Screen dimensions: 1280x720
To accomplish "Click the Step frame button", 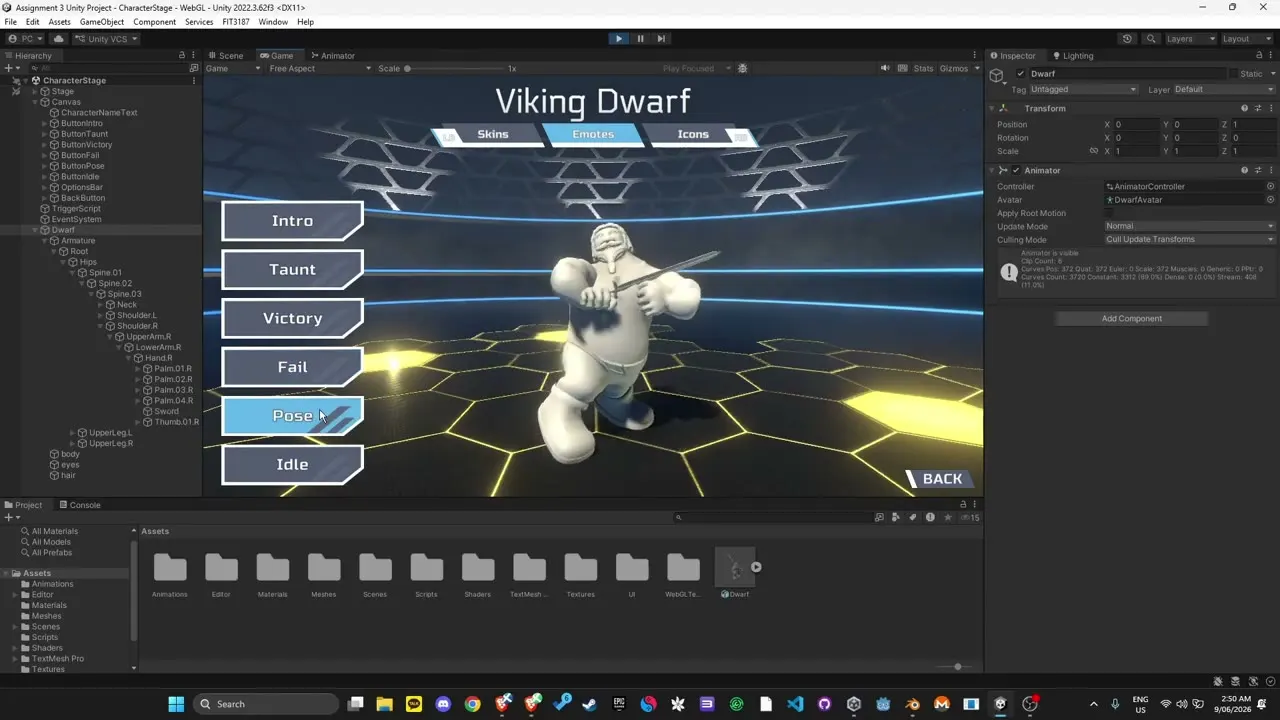I will point(661,39).
